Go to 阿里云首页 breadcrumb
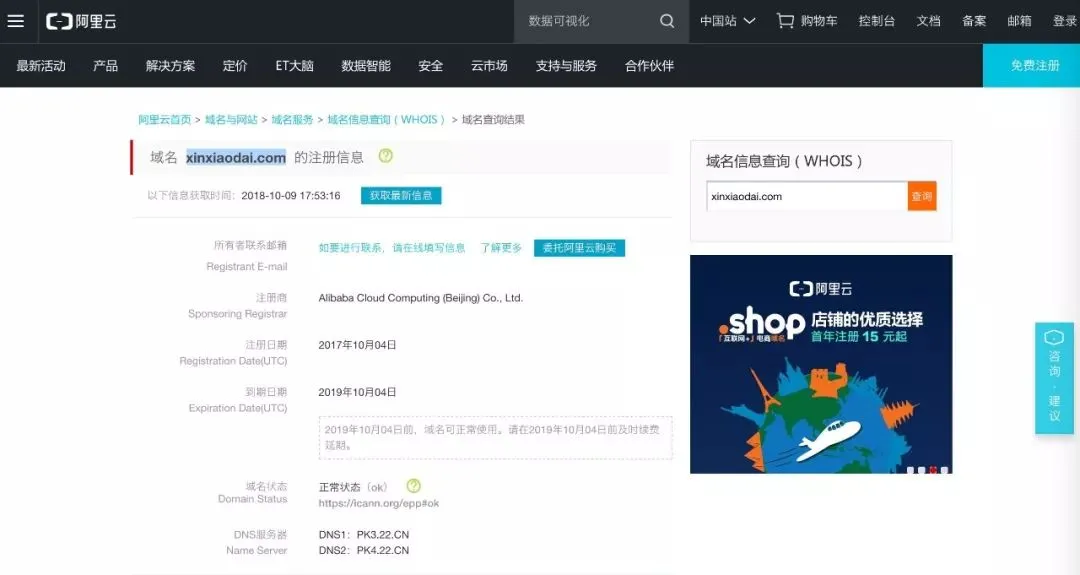The image size is (1080, 575). click(165, 119)
